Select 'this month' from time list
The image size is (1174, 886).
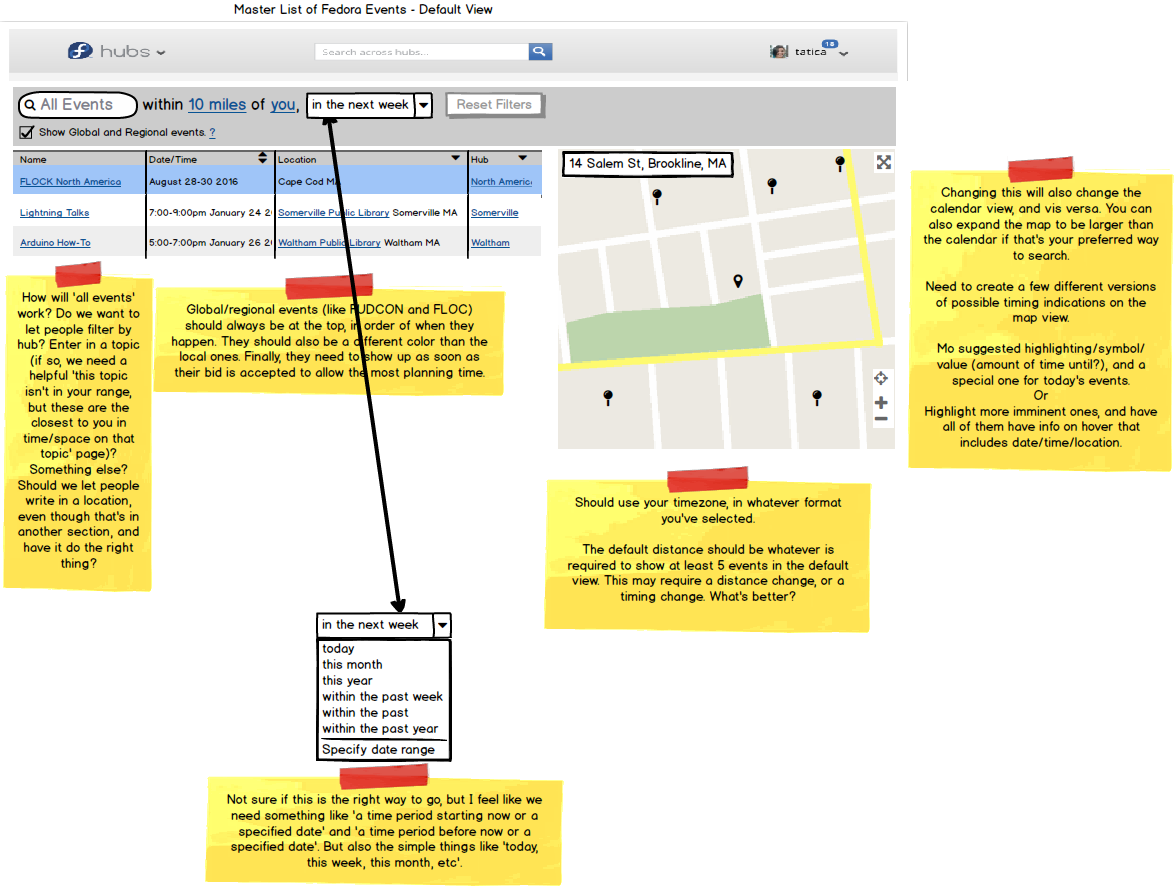(x=353, y=664)
